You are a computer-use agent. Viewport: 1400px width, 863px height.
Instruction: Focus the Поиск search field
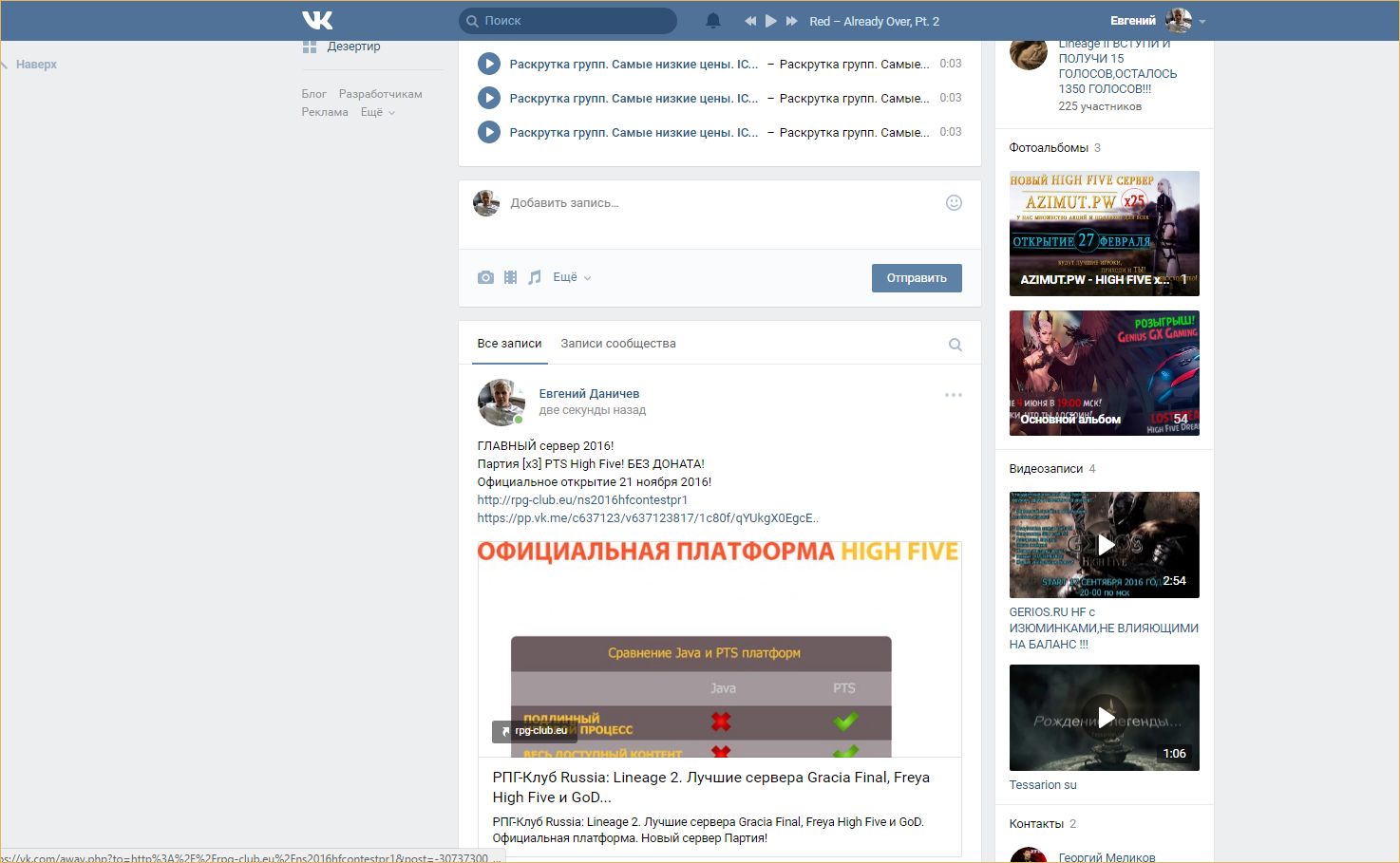568,21
